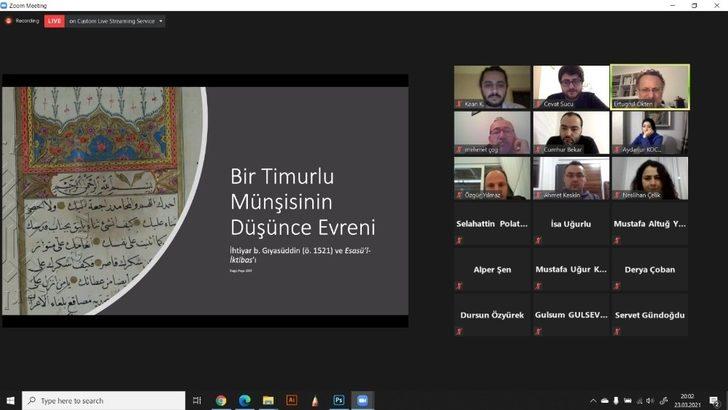The image size is (728, 410).
Task: Click the muted mic icon on Mustafa Uğur tile
Action: tap(538, 286)
